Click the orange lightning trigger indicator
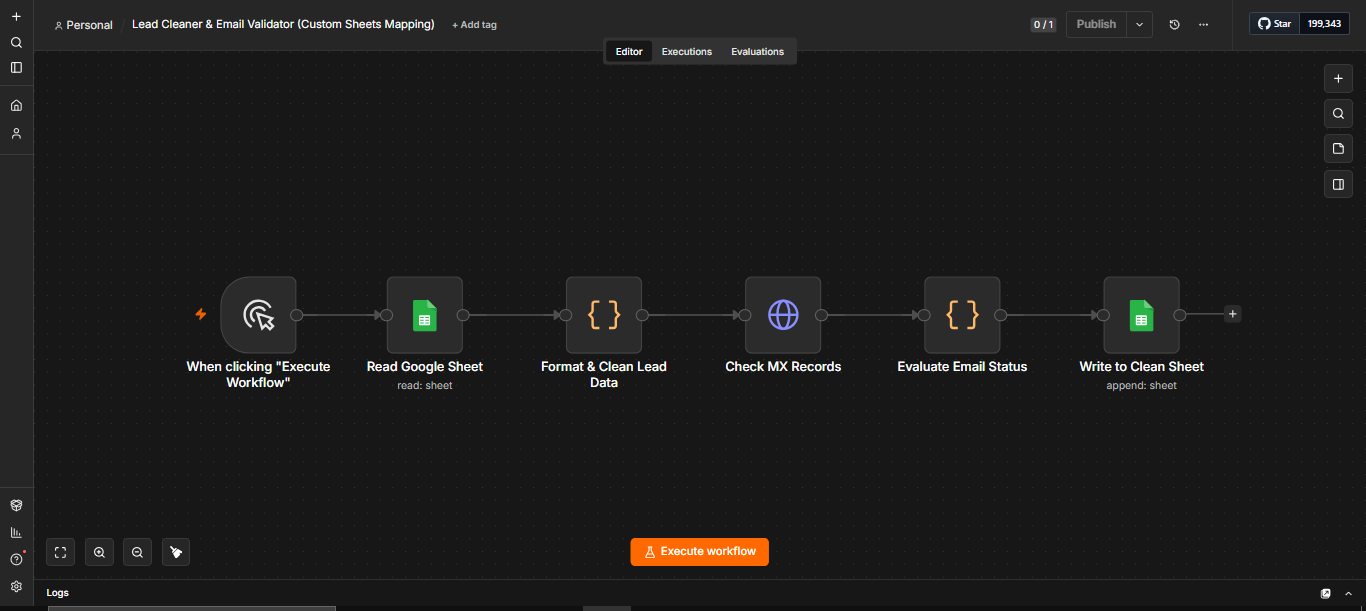The height and width of the screenshot is (611, 1366). (x=200, y=314)
